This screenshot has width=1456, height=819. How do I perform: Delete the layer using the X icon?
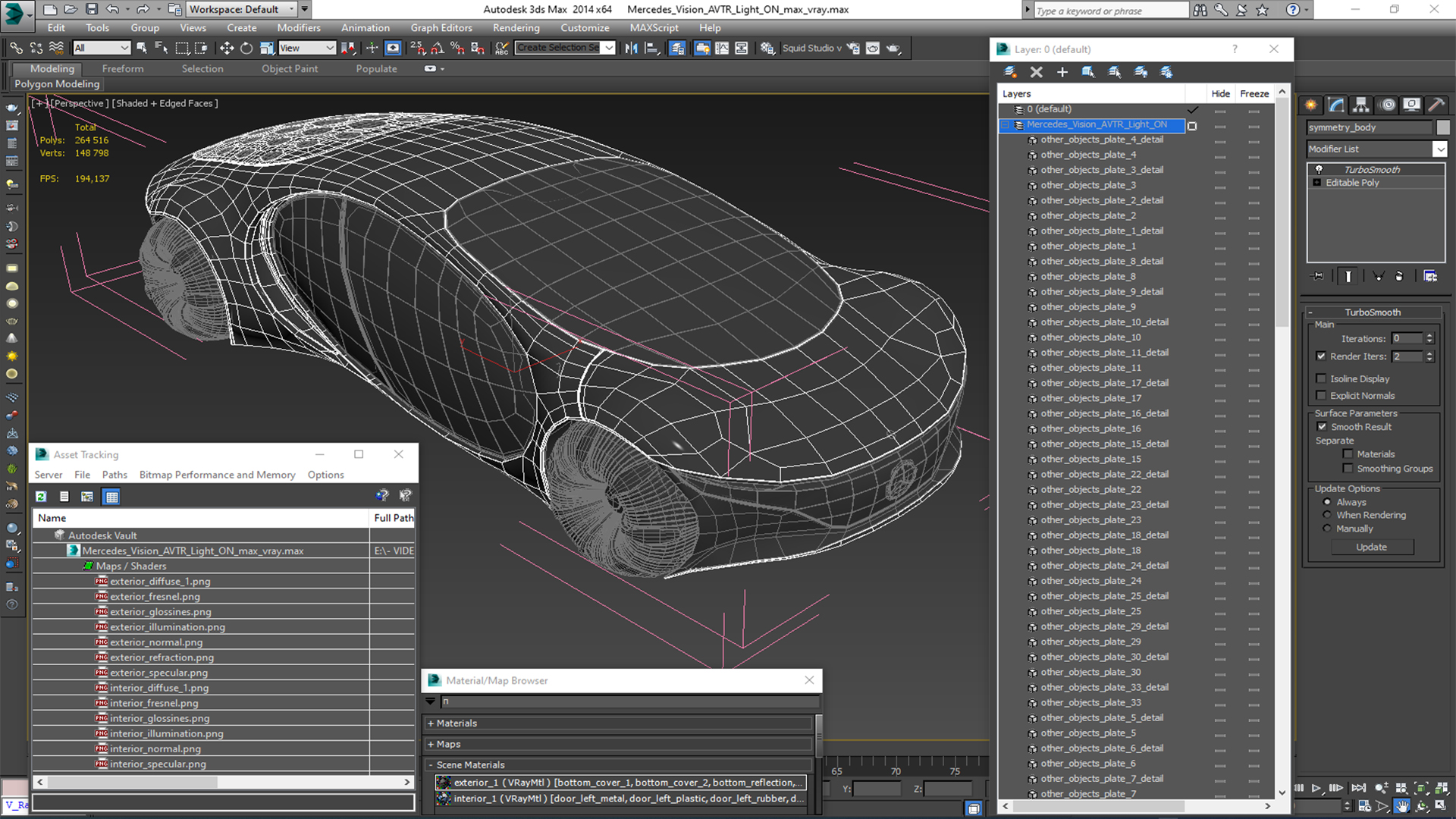(1036, 72)
